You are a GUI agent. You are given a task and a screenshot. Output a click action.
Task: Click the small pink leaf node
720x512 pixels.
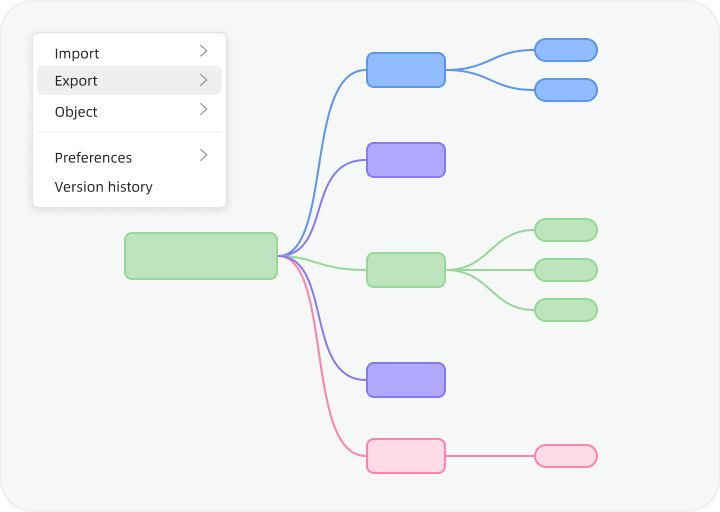coord(565,456)
